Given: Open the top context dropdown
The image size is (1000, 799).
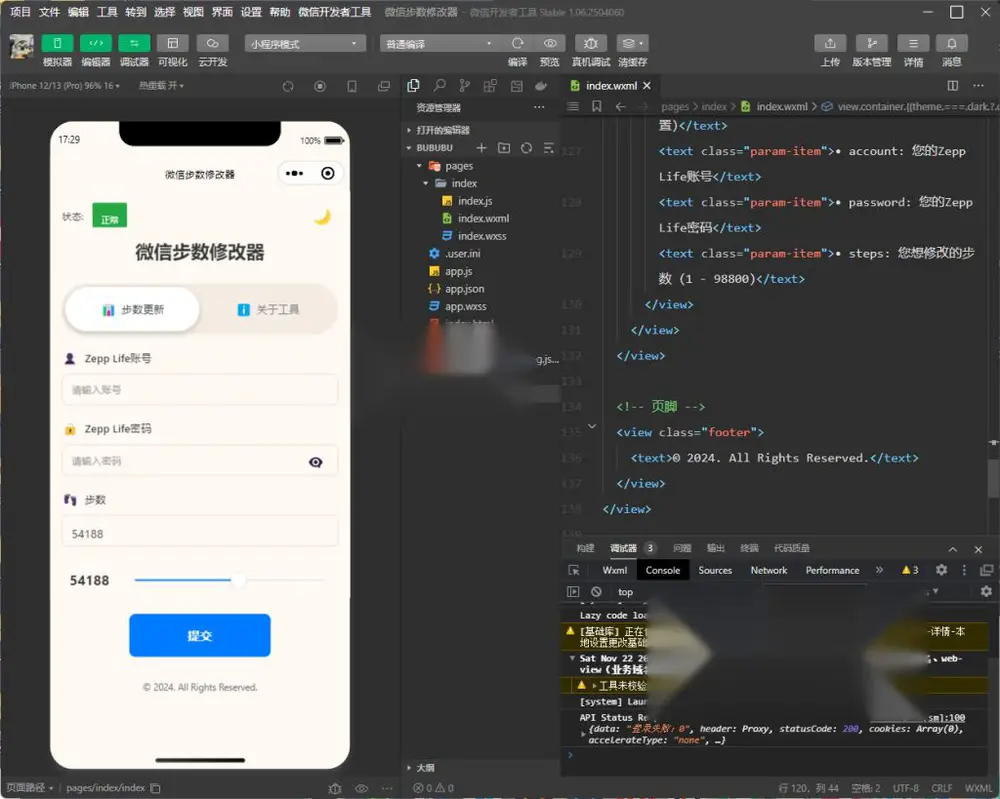Looking at the screenshot, I should tap(625, 592).
